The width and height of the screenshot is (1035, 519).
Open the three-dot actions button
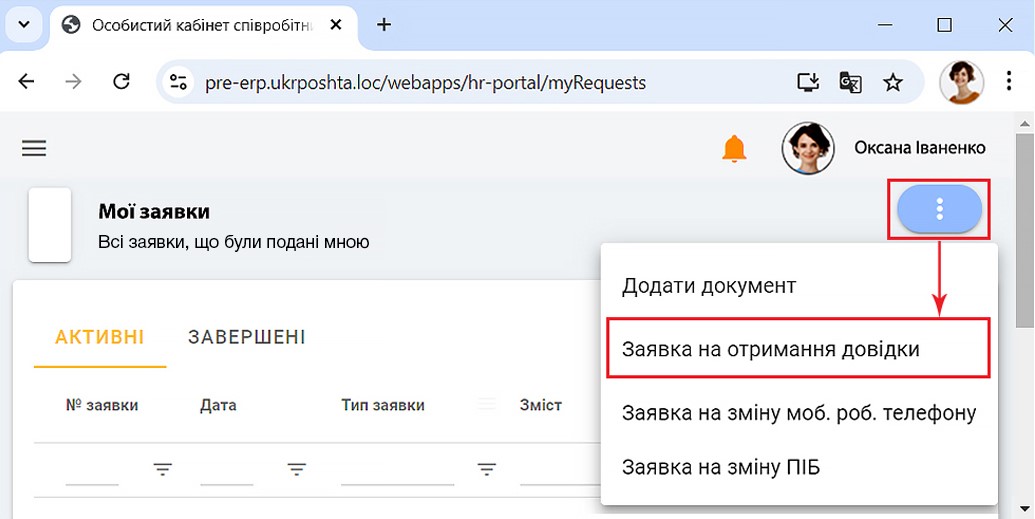click(939, 209)
